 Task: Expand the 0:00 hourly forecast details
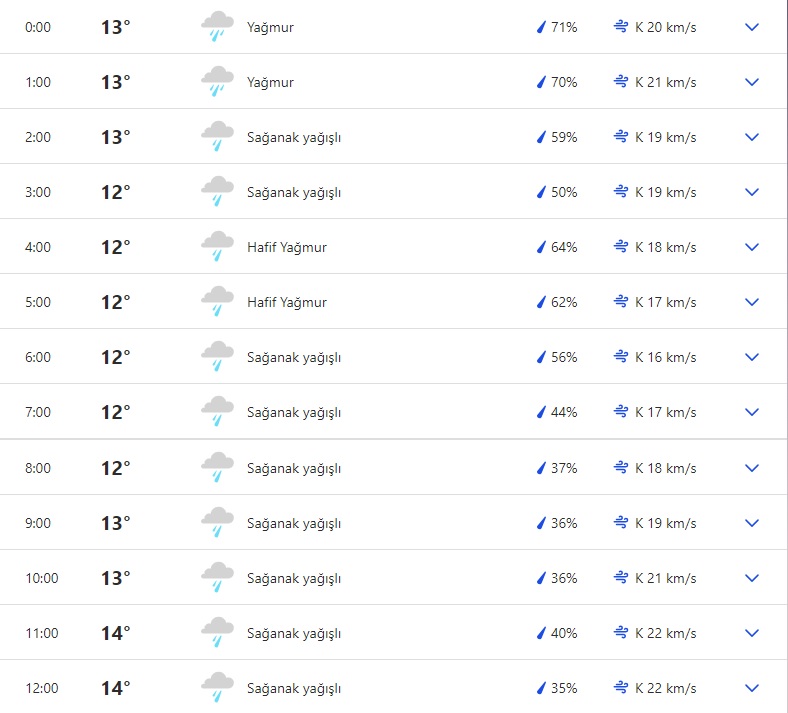click(752, 27)
